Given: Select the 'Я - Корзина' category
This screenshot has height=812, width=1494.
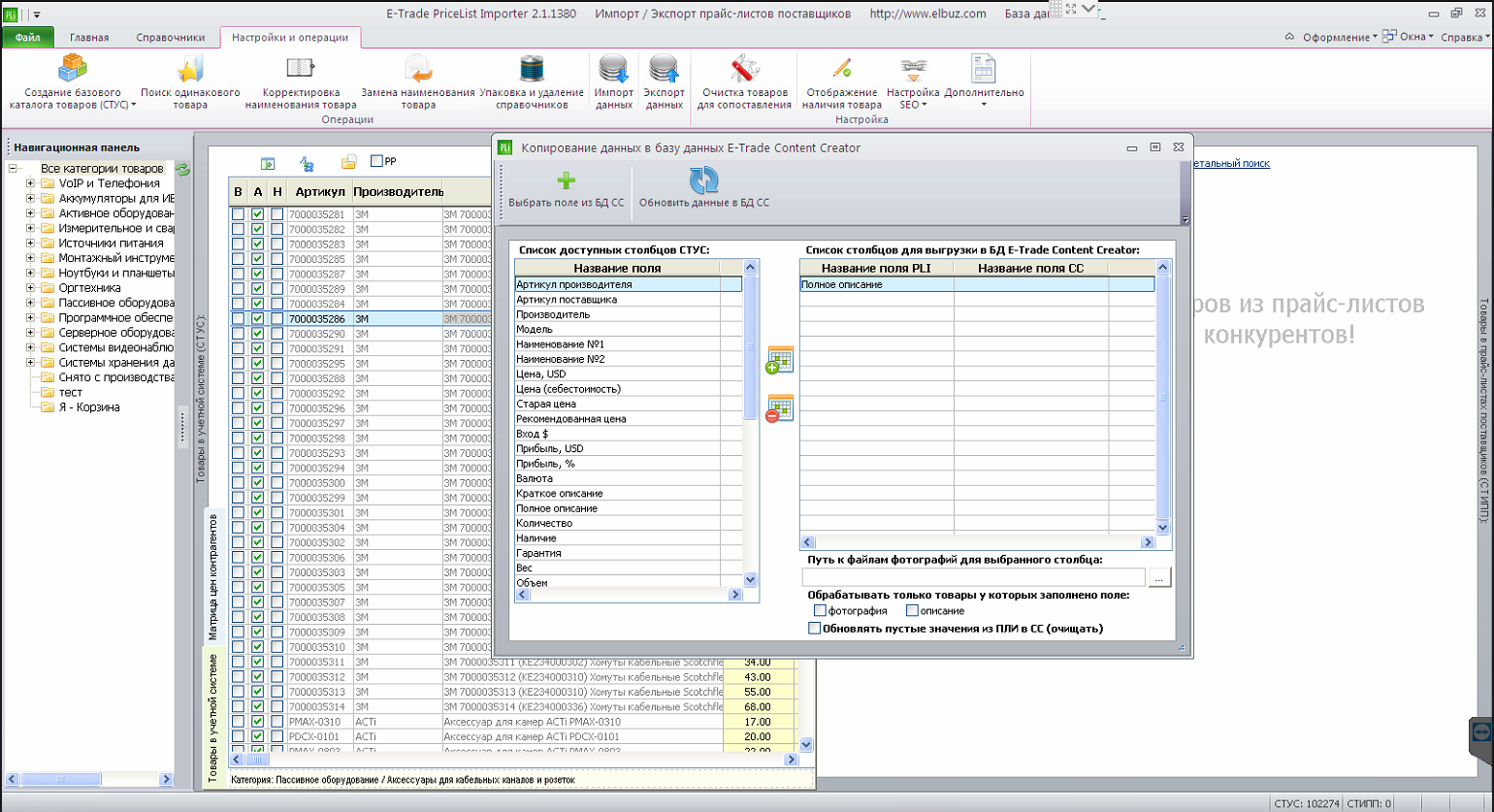Looking at the screenshot, I should pos(89,407).
